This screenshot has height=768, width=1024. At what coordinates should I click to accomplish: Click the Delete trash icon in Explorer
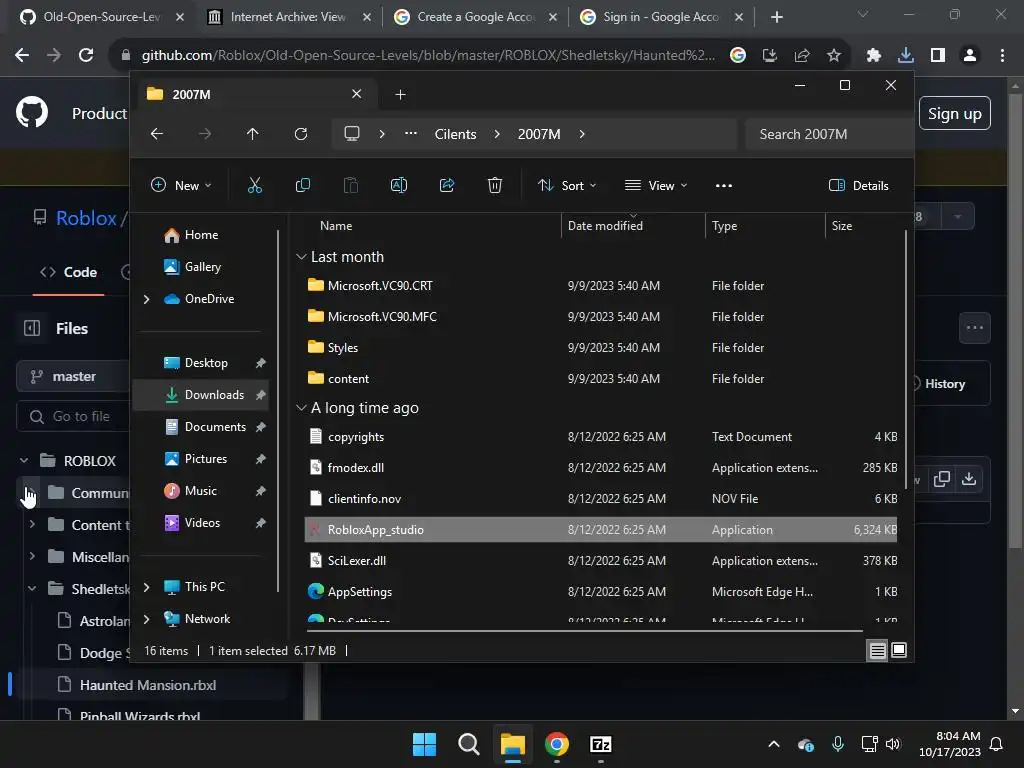[495, 185]
